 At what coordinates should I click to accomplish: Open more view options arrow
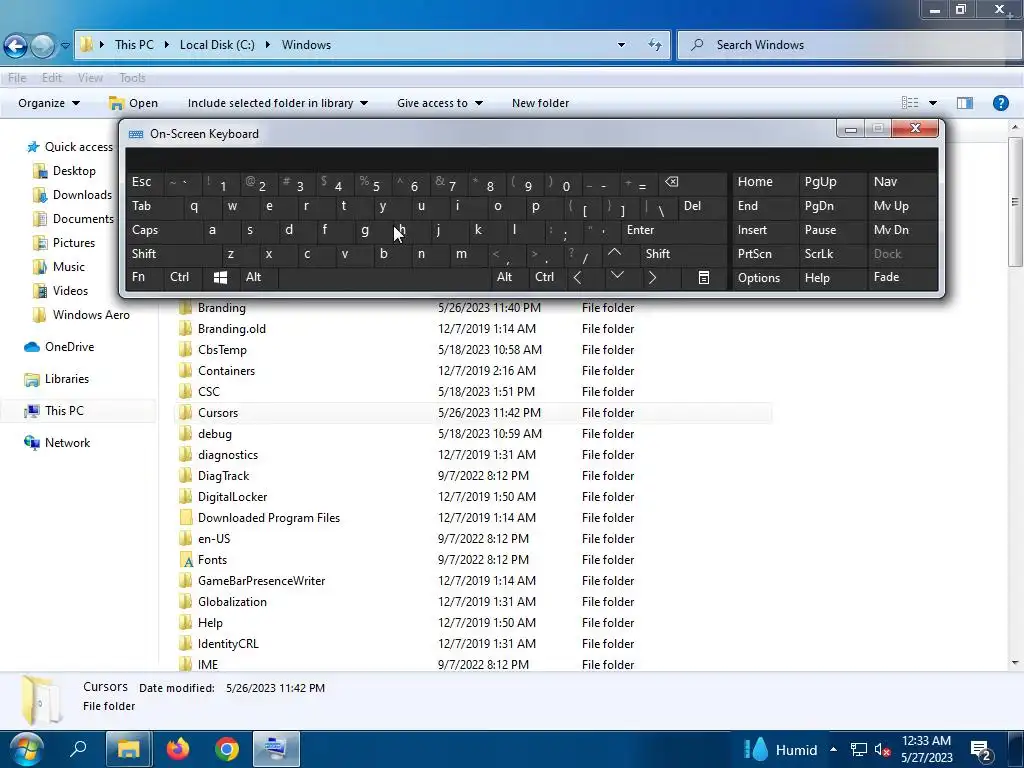(x=933, y=103)
